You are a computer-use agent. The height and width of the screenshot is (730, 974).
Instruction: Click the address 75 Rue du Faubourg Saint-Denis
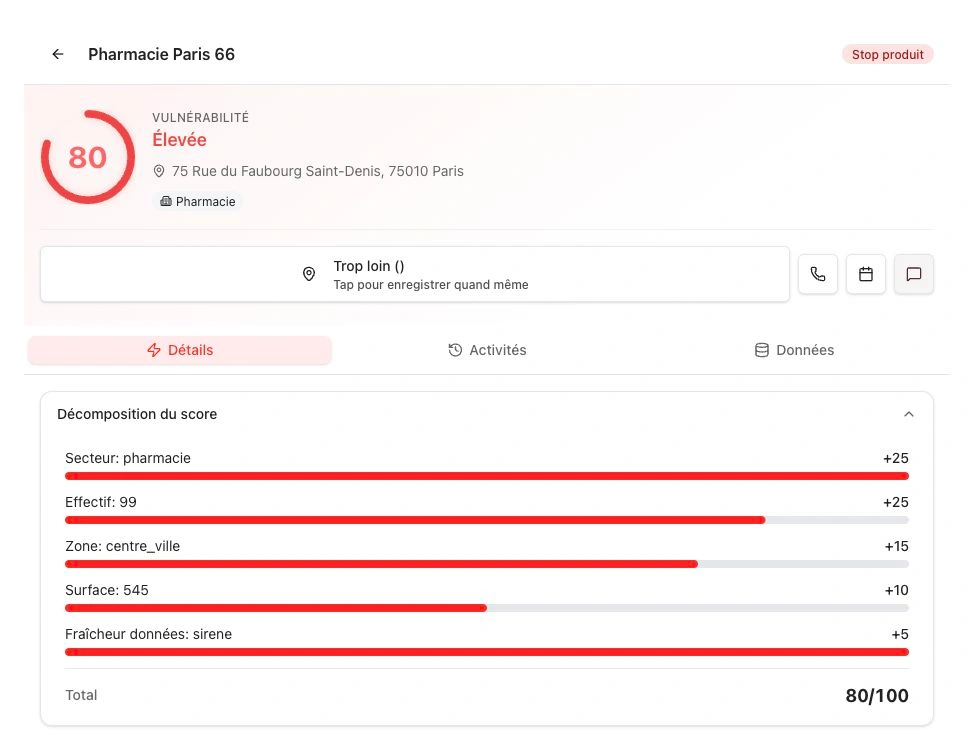click(317, 171)
